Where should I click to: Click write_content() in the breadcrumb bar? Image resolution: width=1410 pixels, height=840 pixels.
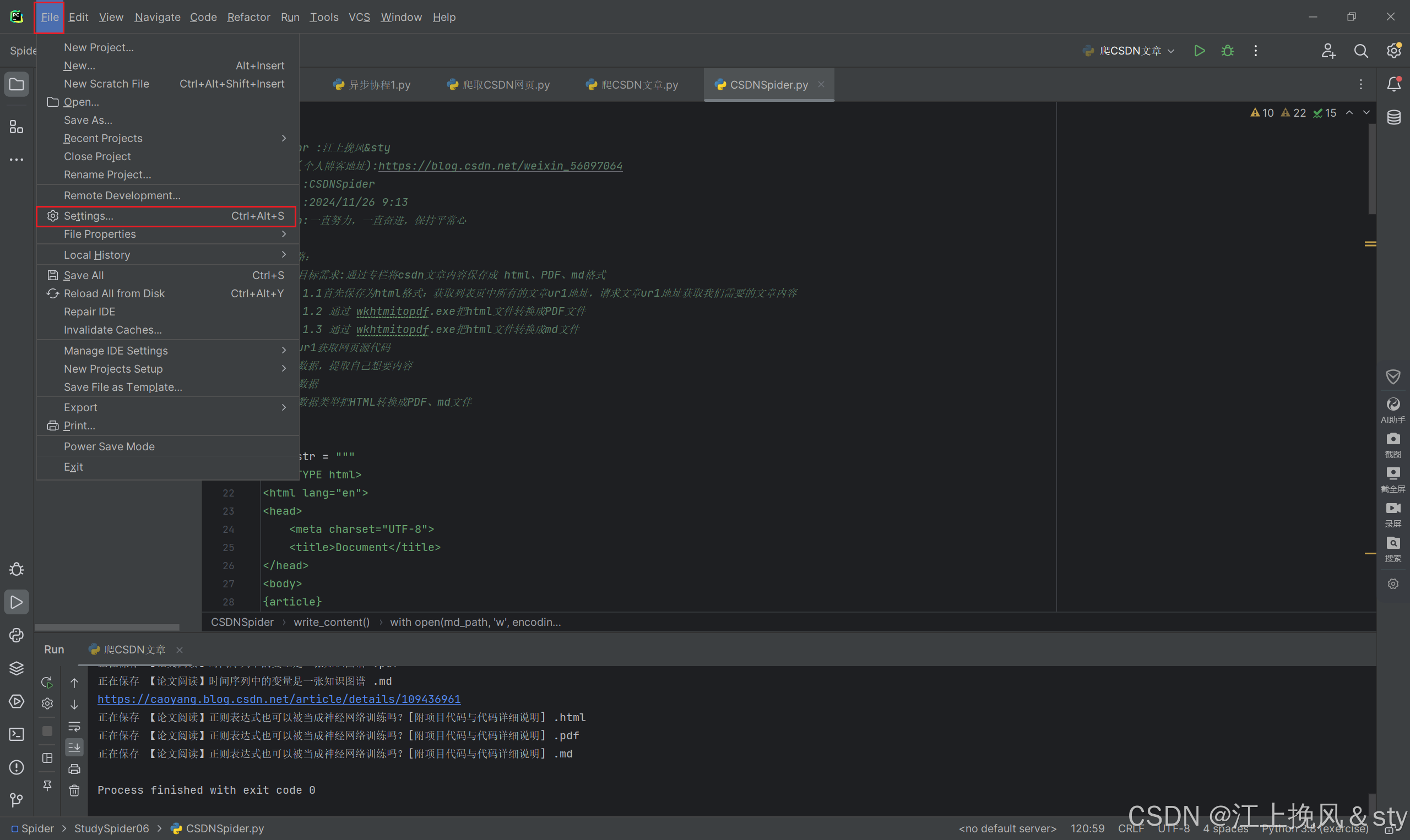331,622
